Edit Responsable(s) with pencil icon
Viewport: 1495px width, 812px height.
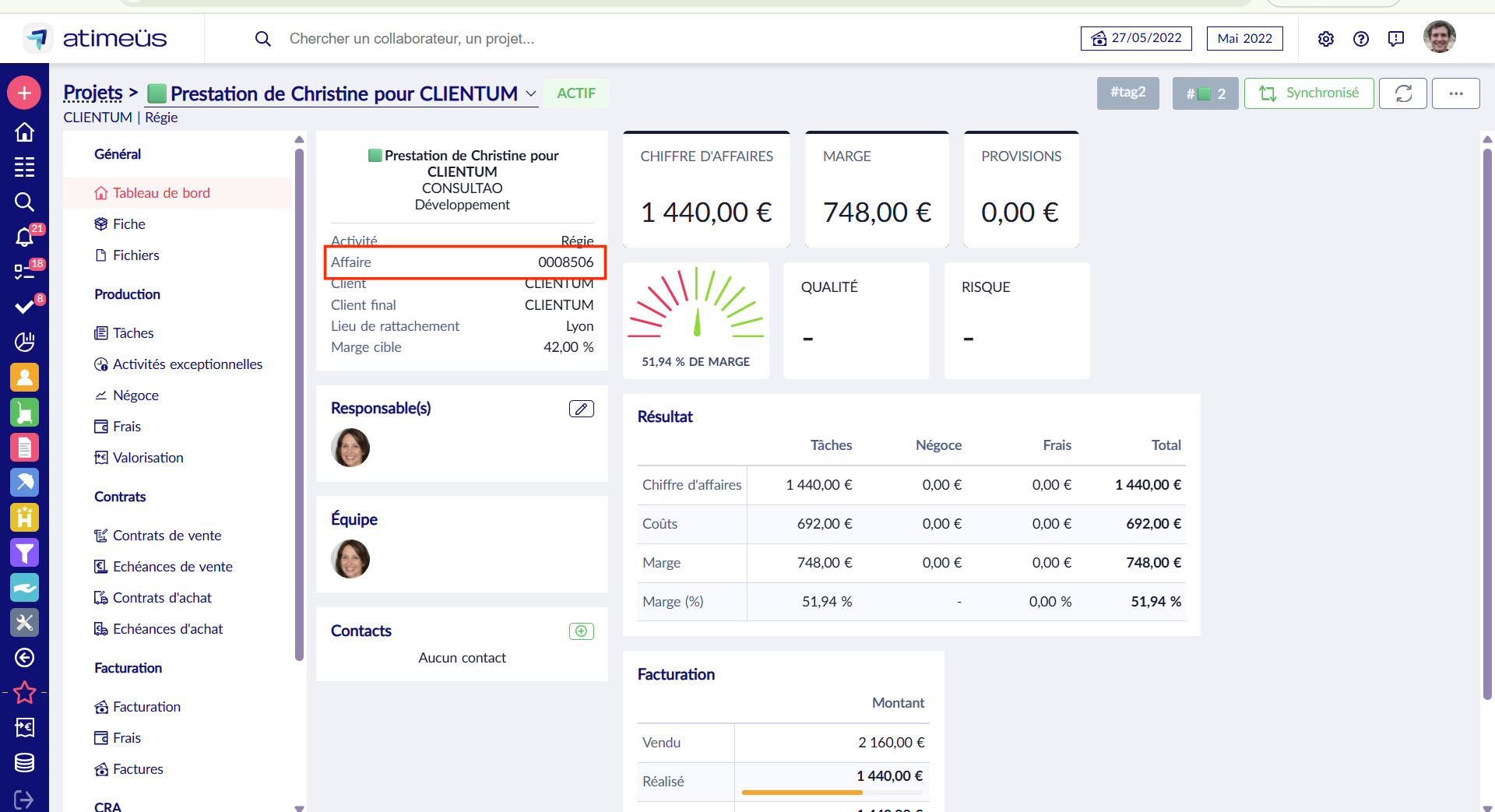582,409
